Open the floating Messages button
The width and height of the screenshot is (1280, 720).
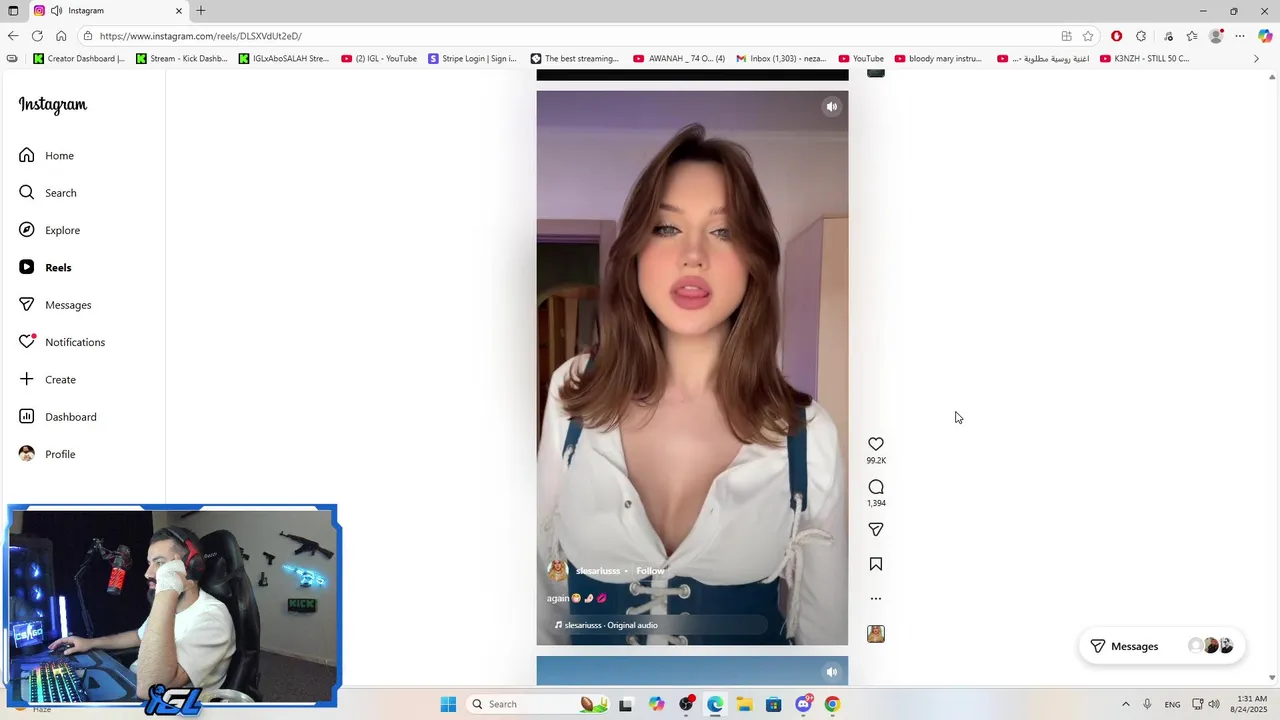1161,646
